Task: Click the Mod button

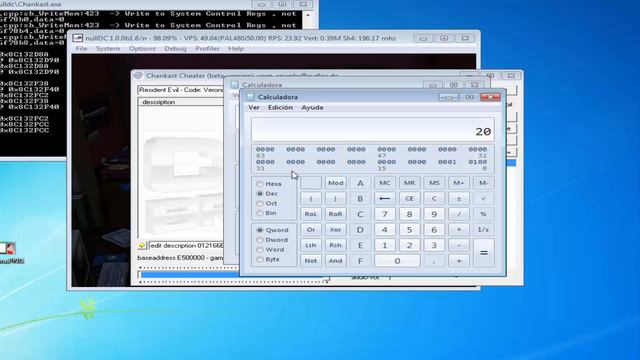Action: click(x=336, y=183)
